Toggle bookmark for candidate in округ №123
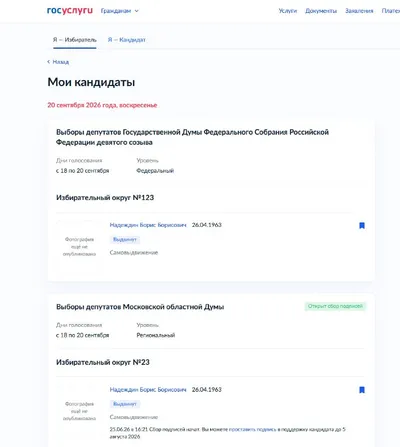Image resolution: width=400 pixels, height=447 pixels. [362, 226]
